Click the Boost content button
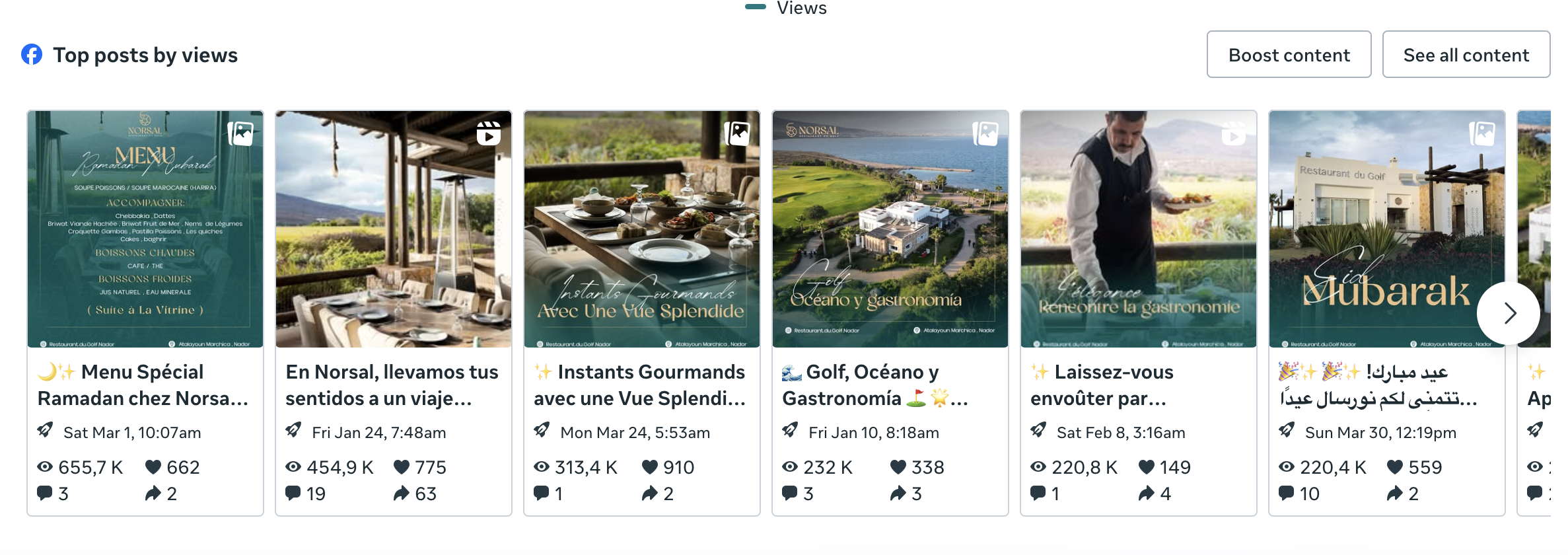1568x555 pixels. pyautogui.click(x=1289, y=55)
